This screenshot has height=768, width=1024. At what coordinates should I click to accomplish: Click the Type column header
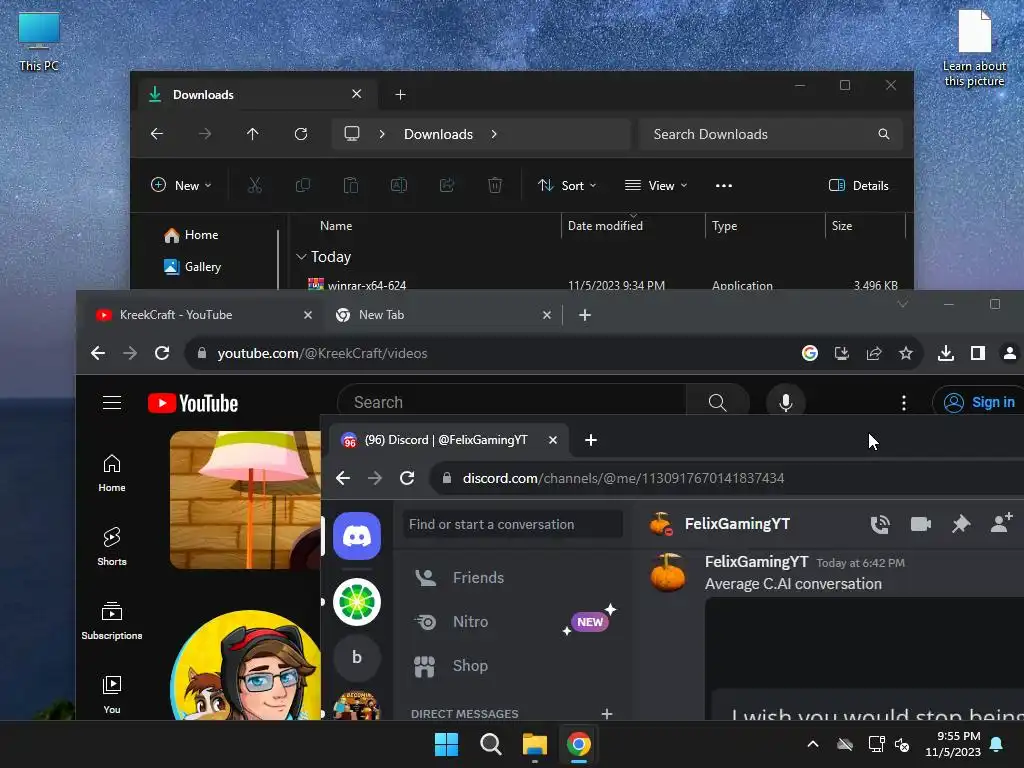point(724,226)
